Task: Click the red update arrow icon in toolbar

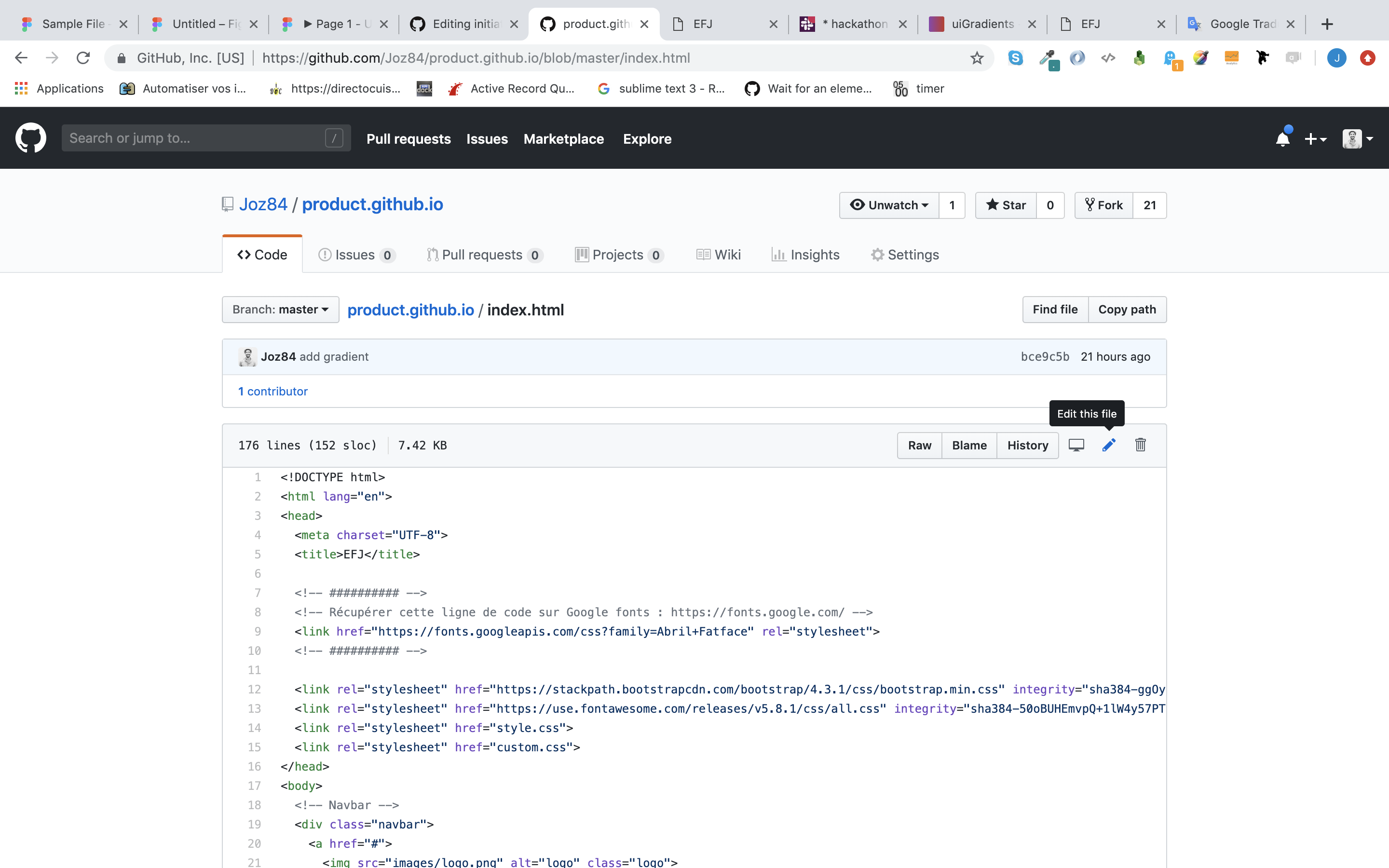Action: [1368, 58]
